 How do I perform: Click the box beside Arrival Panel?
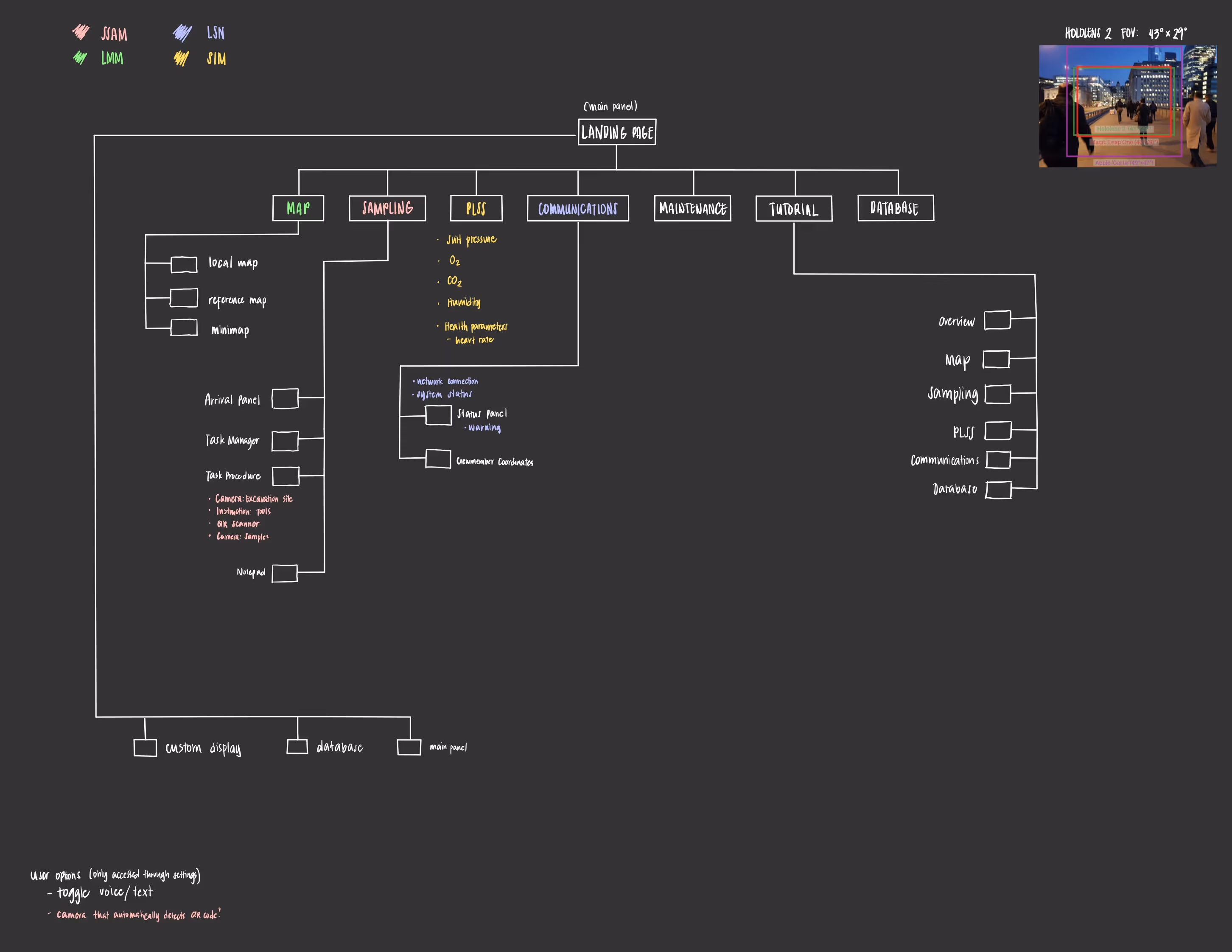(x=285, y=398)
